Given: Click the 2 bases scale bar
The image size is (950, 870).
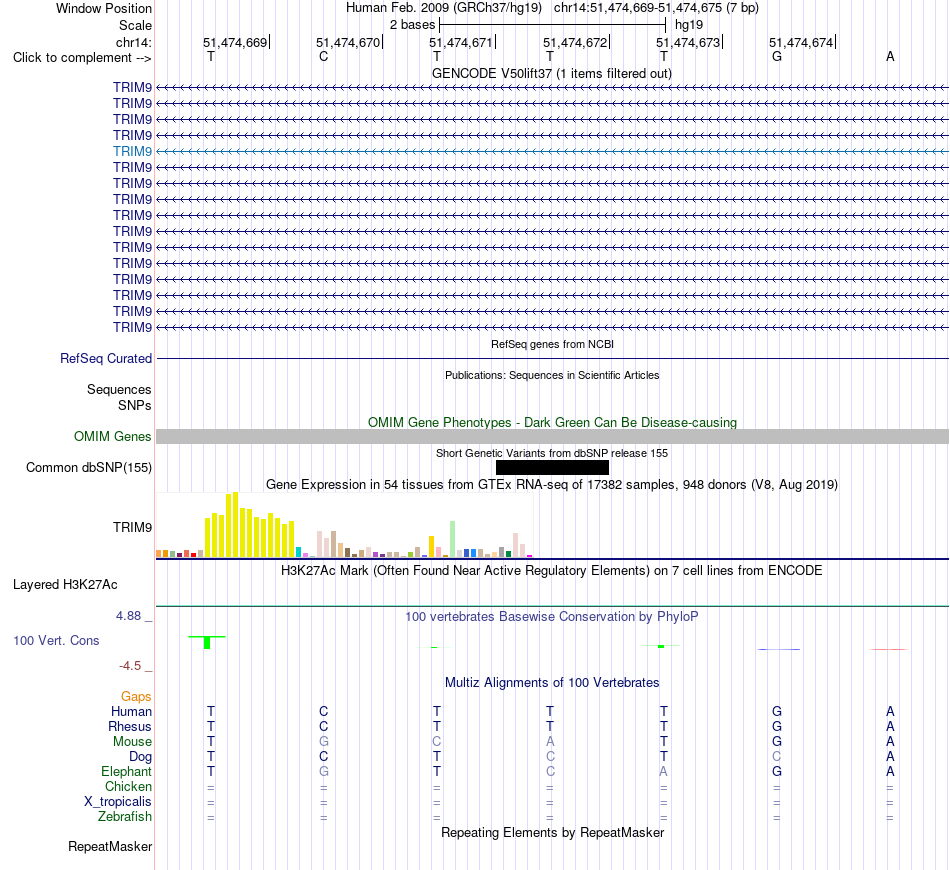Looking at the screenshot, I should click(552, 25).
